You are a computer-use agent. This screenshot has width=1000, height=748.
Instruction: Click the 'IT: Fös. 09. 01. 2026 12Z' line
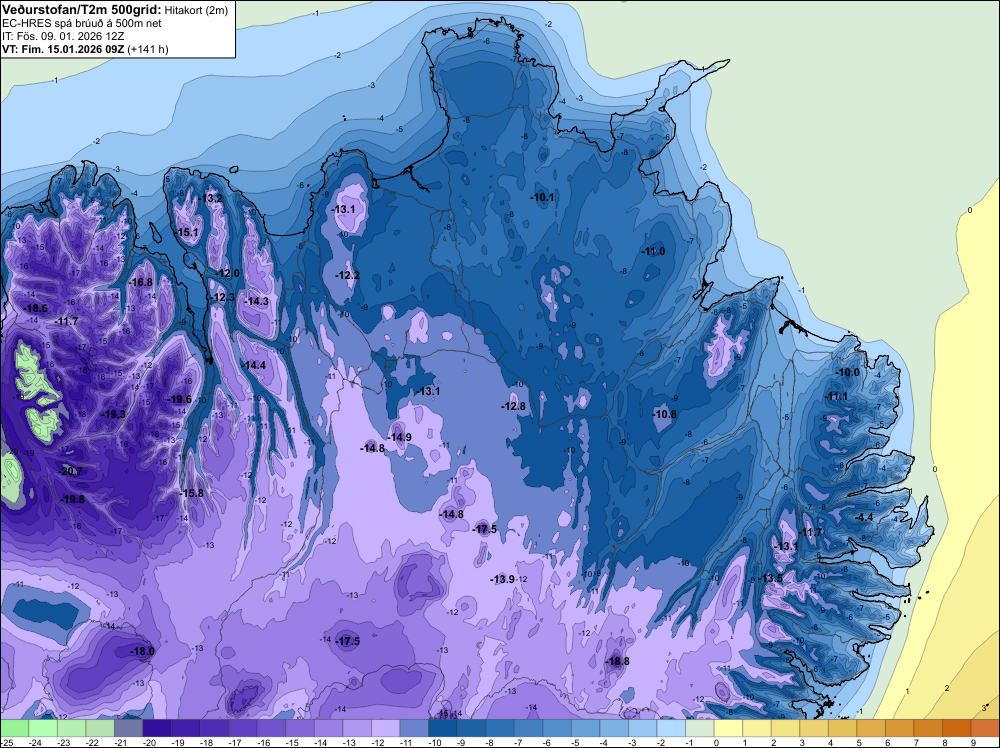click(63, 36)
